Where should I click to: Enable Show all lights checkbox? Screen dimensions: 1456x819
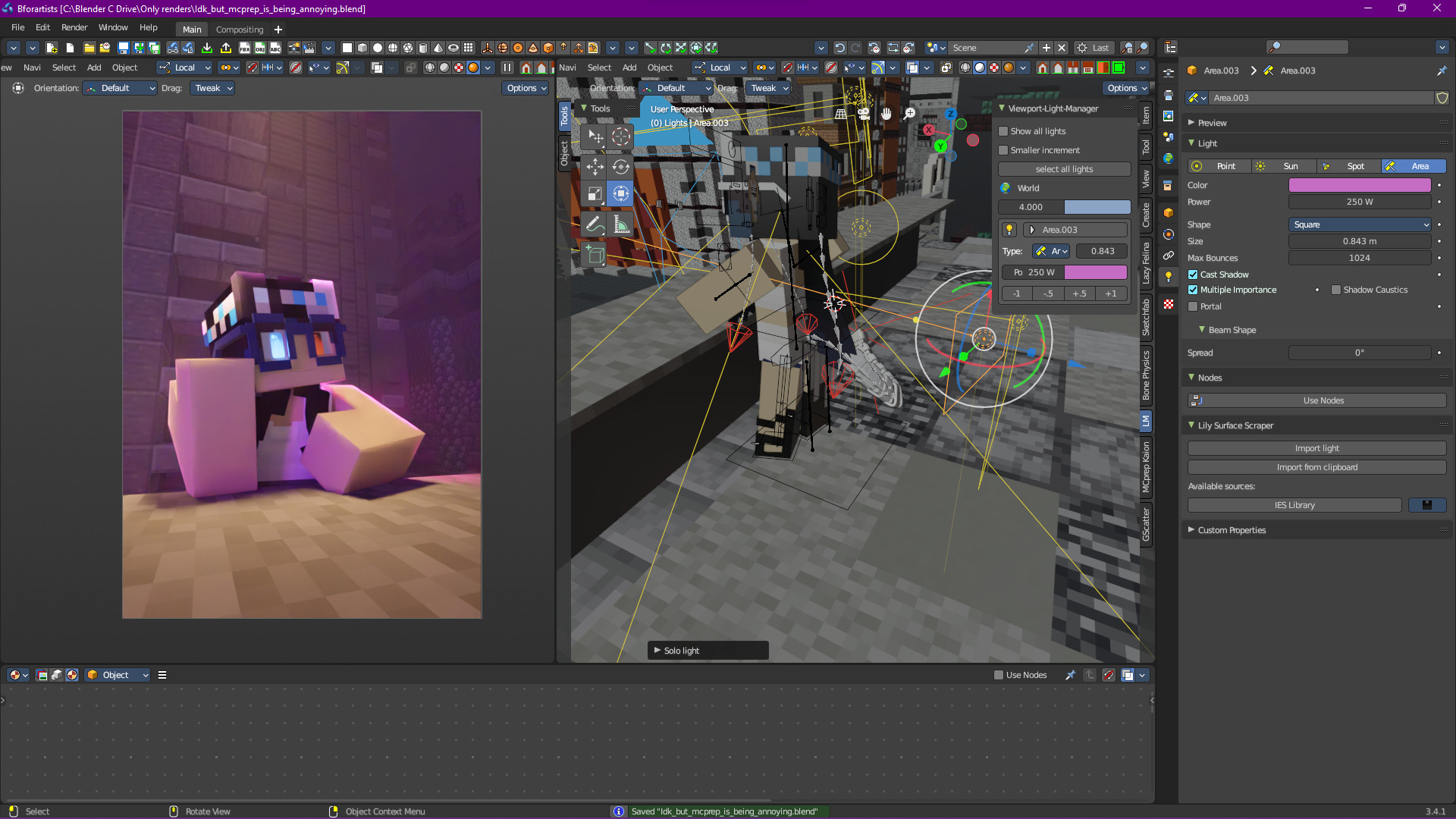point(1003,131)
